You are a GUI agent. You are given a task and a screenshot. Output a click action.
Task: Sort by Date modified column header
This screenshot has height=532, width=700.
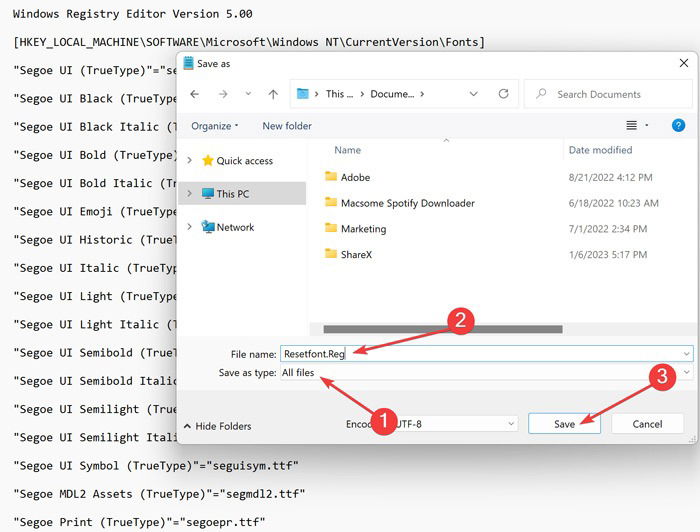(600, 150)
